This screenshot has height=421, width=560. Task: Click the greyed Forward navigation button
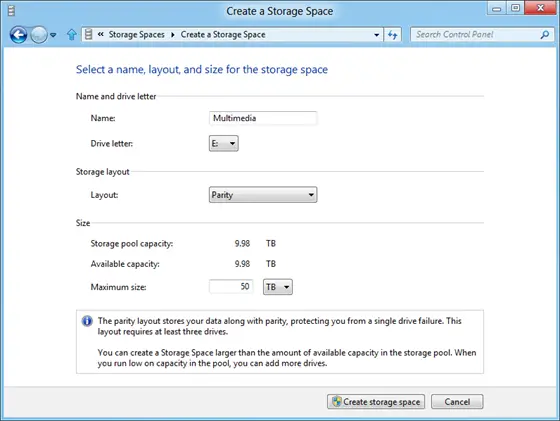(39, 35)
